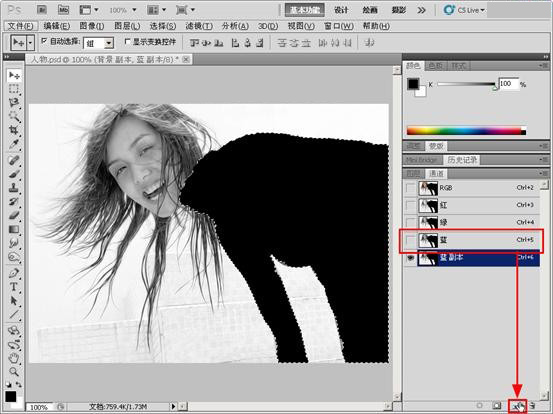Show the RGB channel visibility
Screen dimensions: 553x414
(x=410, y=188)
